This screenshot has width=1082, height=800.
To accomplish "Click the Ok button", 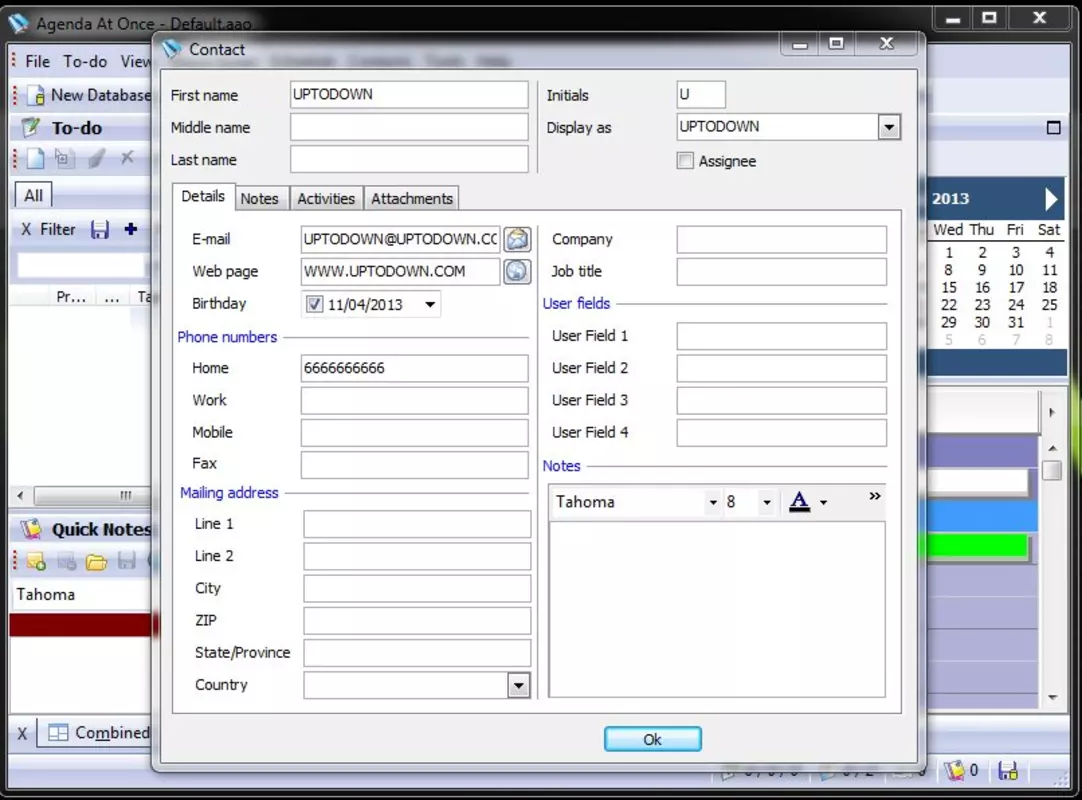I will pos(652,739).
